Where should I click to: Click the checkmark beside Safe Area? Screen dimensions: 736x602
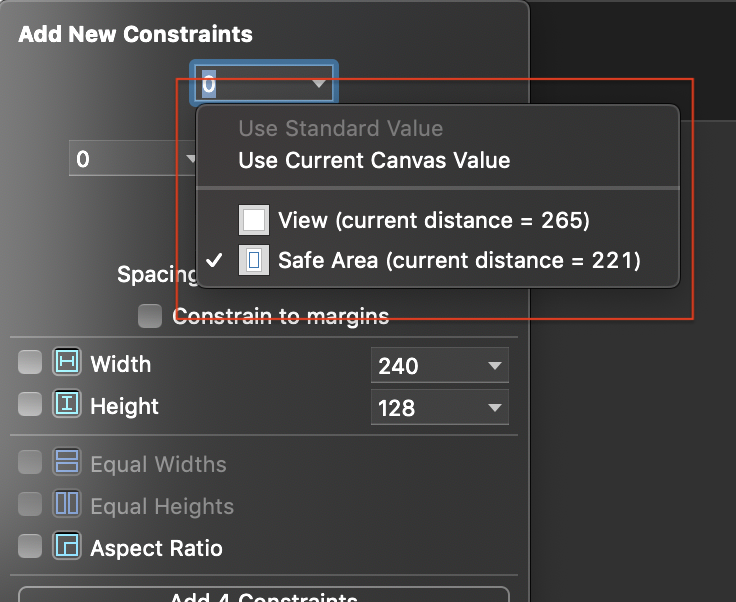214,261
